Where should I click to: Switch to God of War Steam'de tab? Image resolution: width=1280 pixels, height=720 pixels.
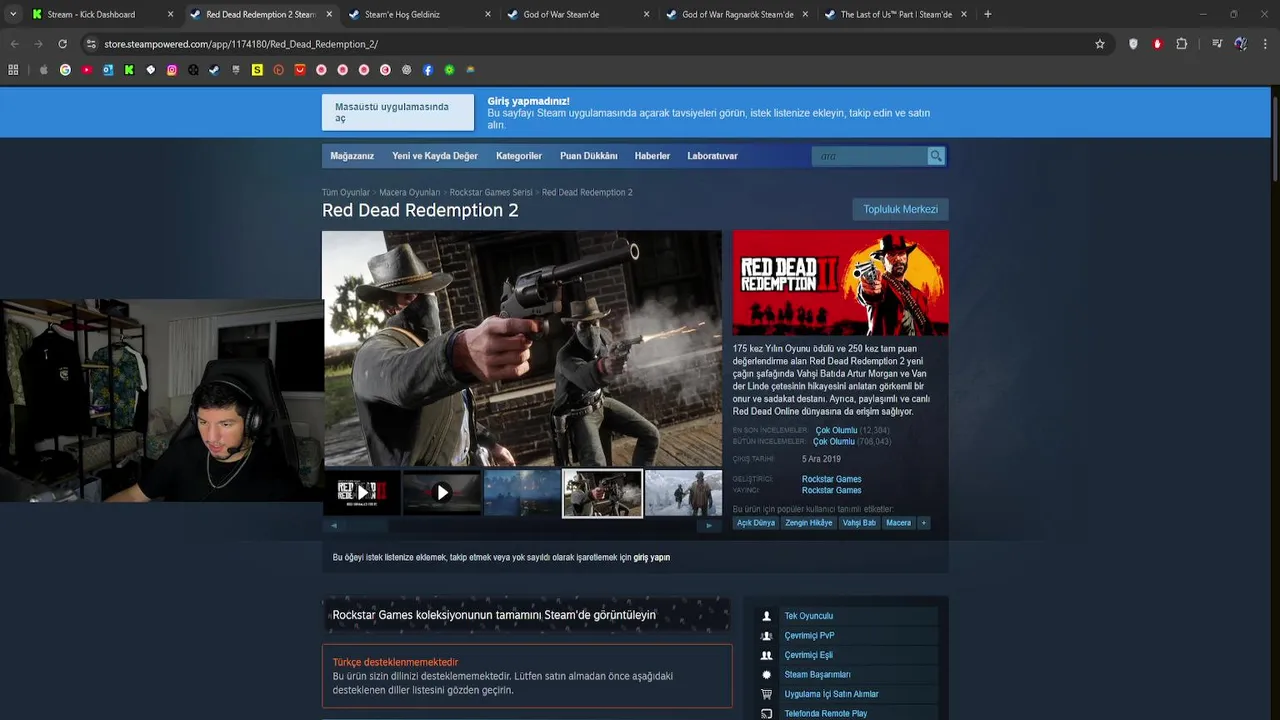pyautogui.click(x=561, y=14)
